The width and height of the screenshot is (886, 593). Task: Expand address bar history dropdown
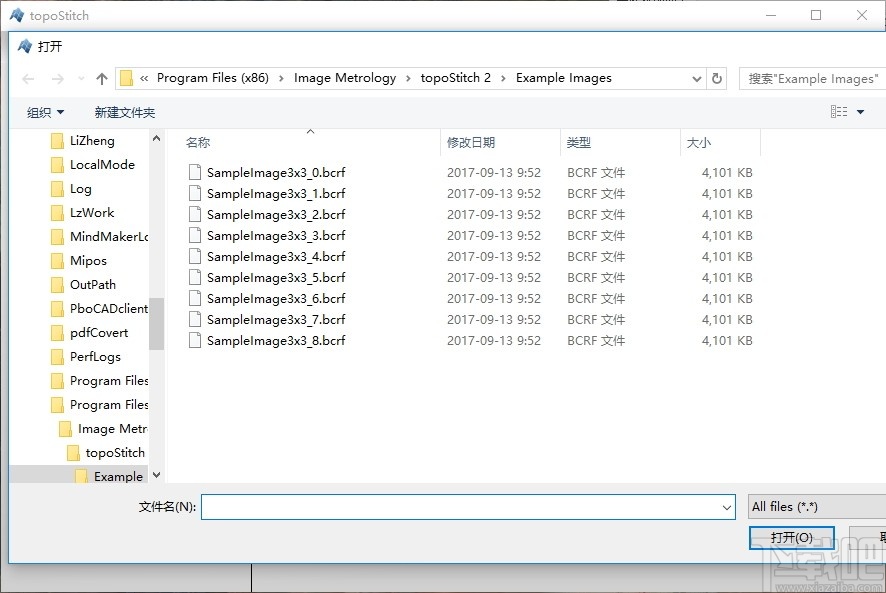pyautogui.click(x=697, y=79)
